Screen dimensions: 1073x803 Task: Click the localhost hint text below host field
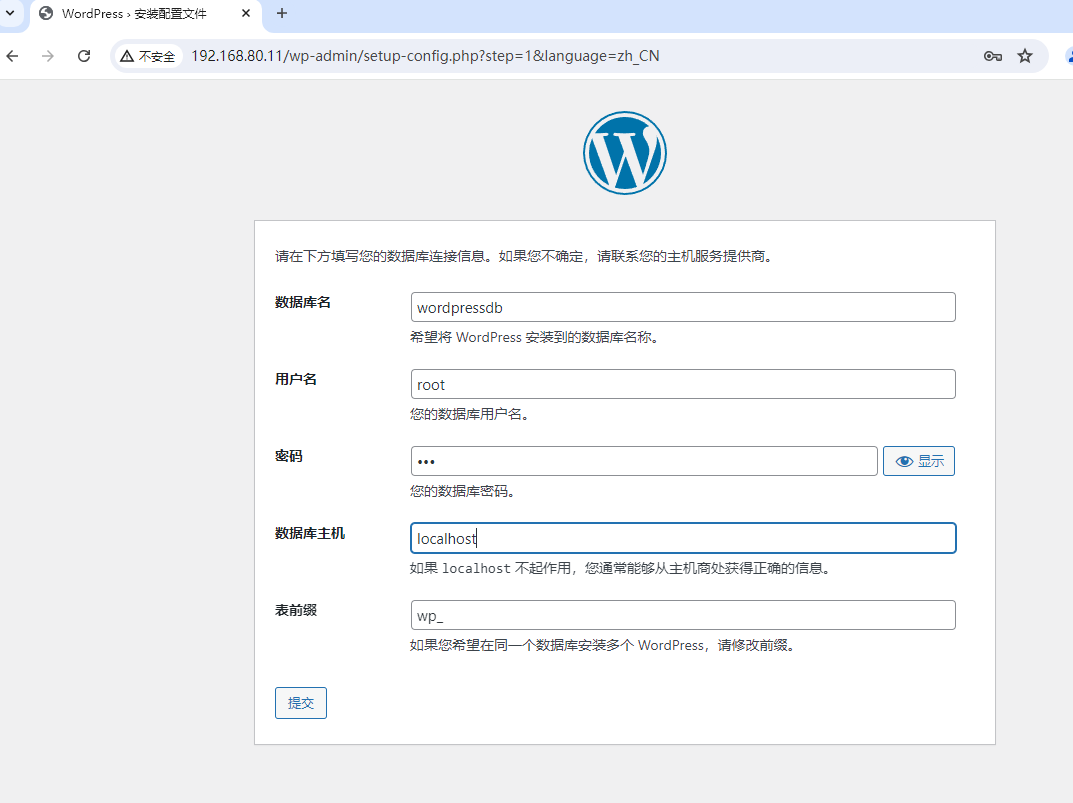(x=621, y=568)
